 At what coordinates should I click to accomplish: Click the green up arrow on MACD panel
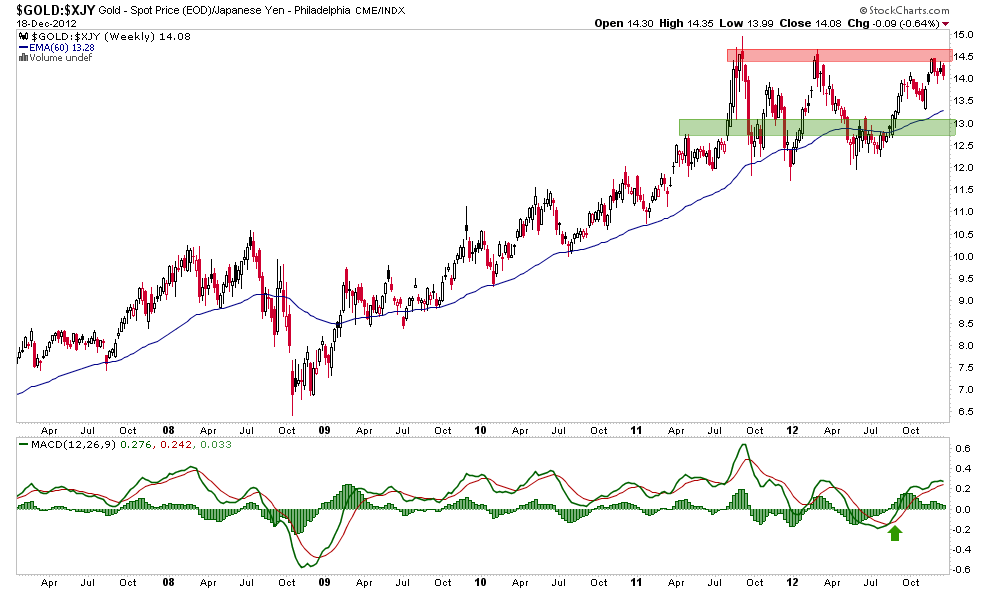895,533
